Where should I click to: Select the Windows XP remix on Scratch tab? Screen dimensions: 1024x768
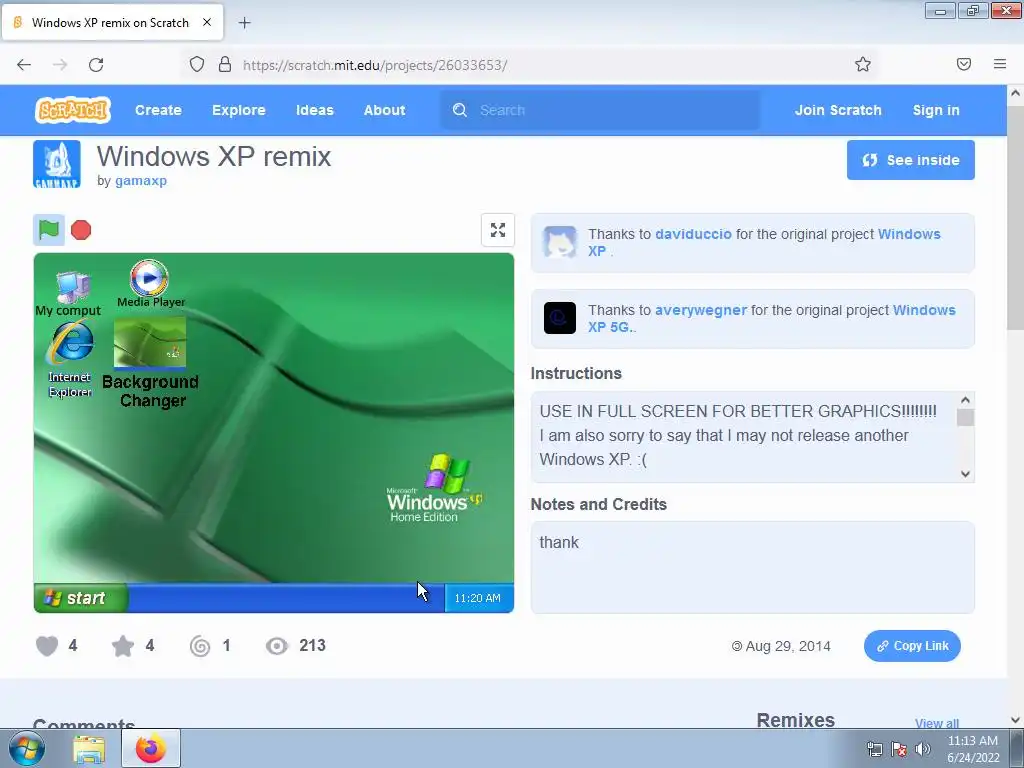pos(112,22)
